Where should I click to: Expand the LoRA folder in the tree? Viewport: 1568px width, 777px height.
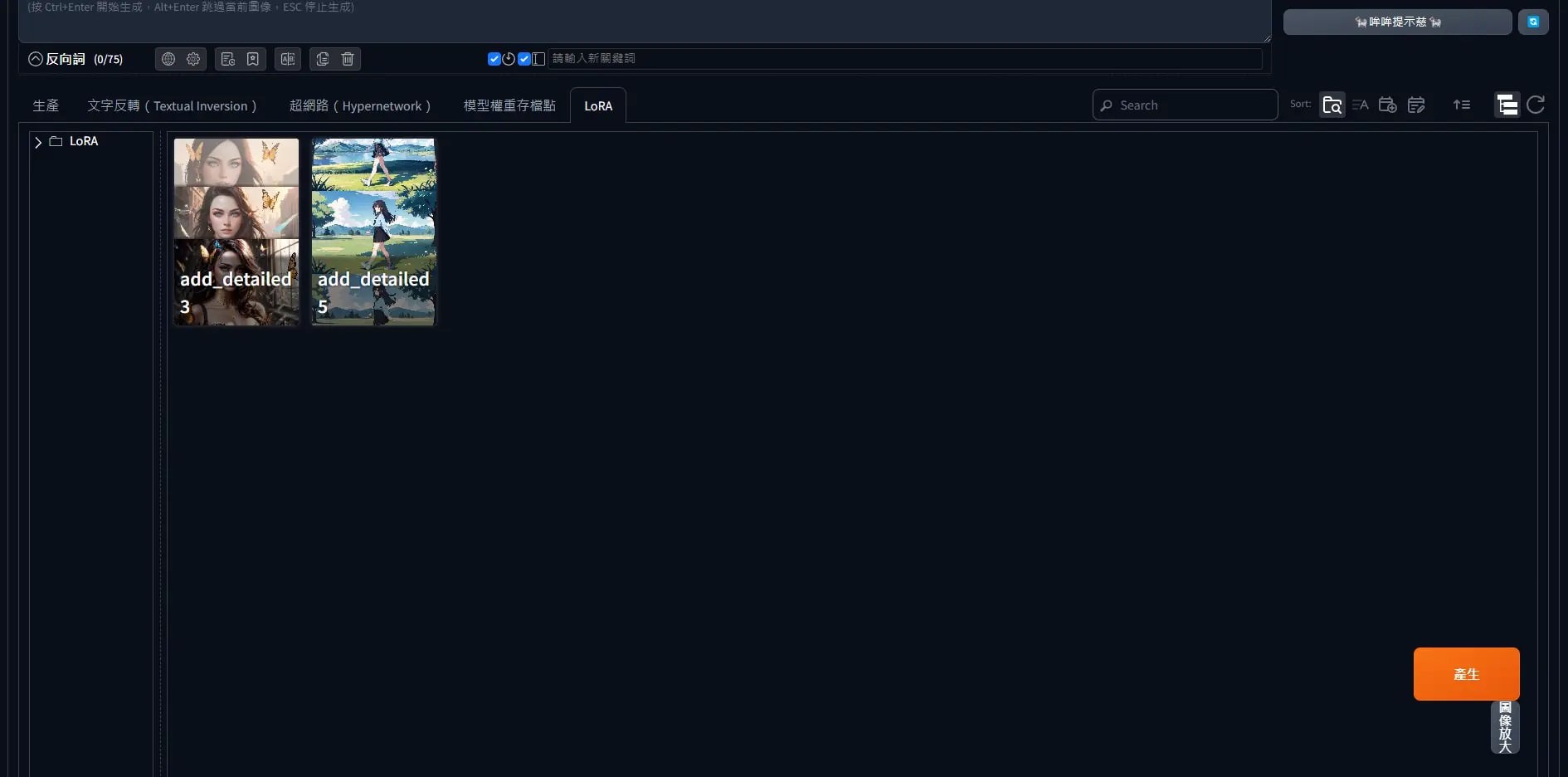point(38,142)
